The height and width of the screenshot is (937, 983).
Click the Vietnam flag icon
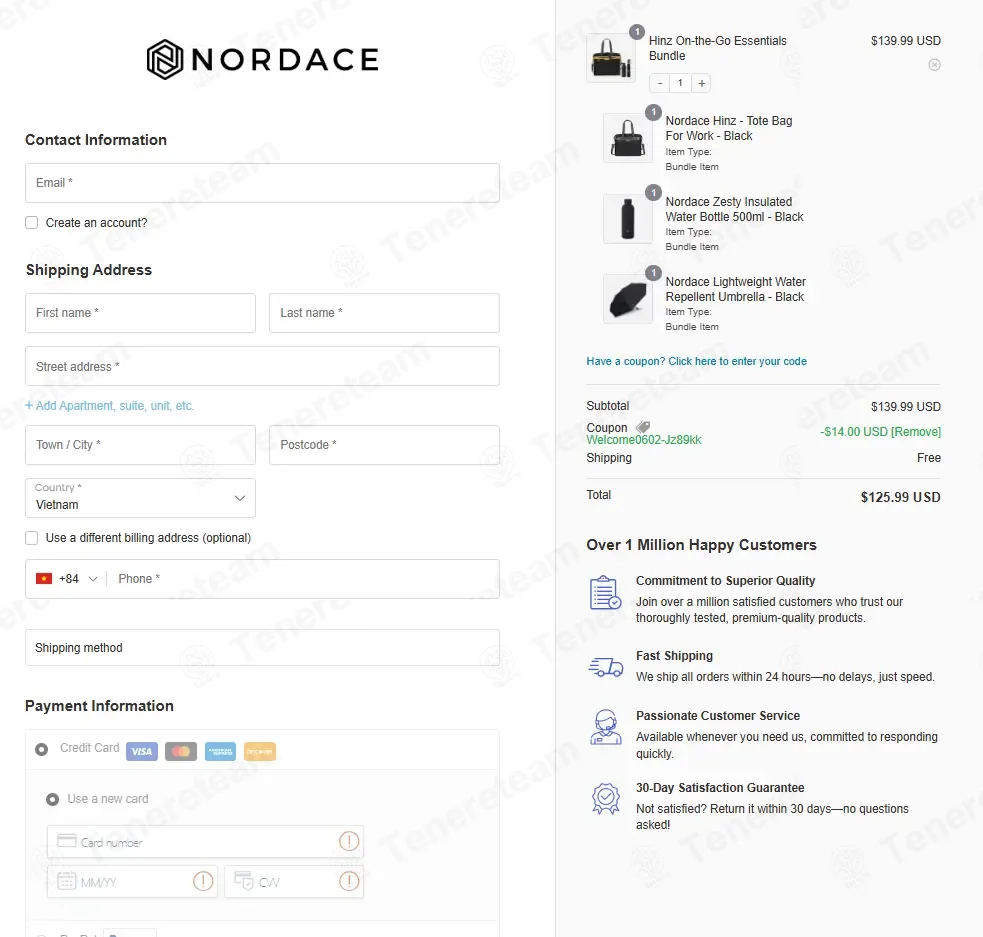click(x=44, y=578)
